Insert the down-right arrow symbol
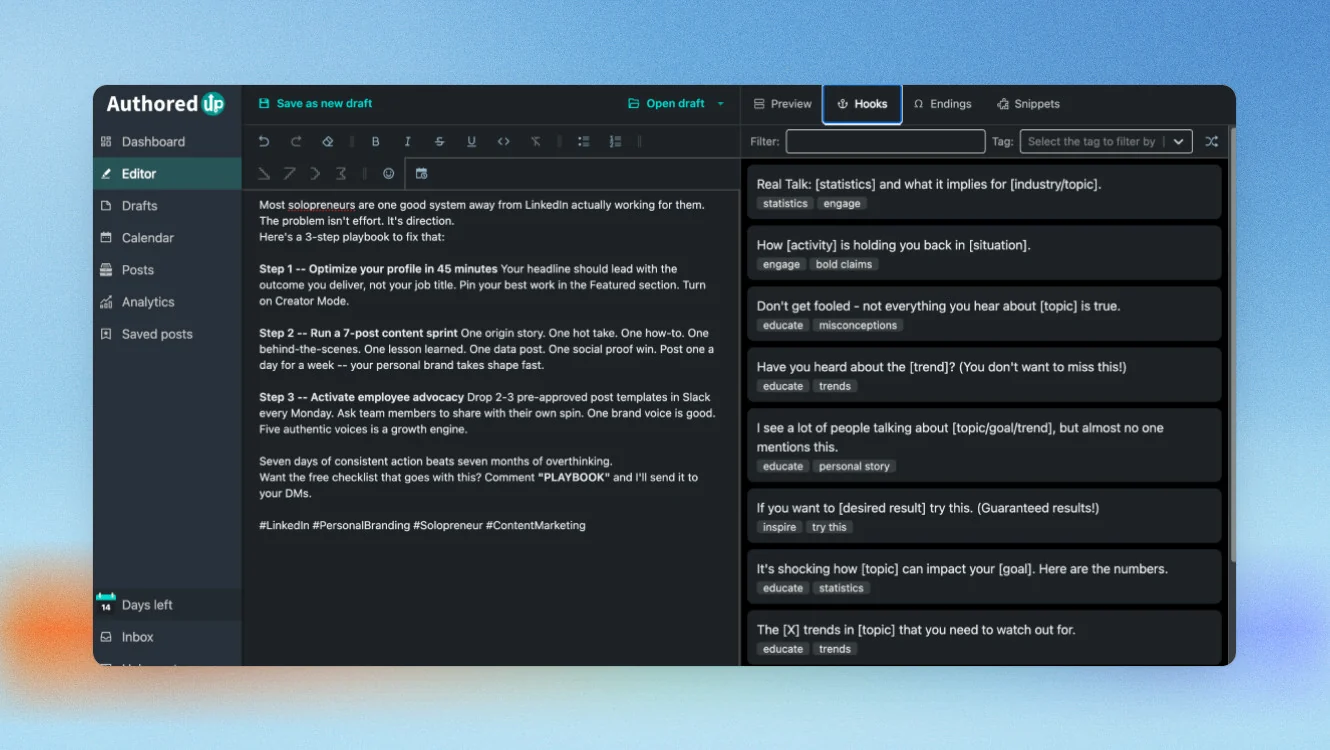 coord(264,174)
